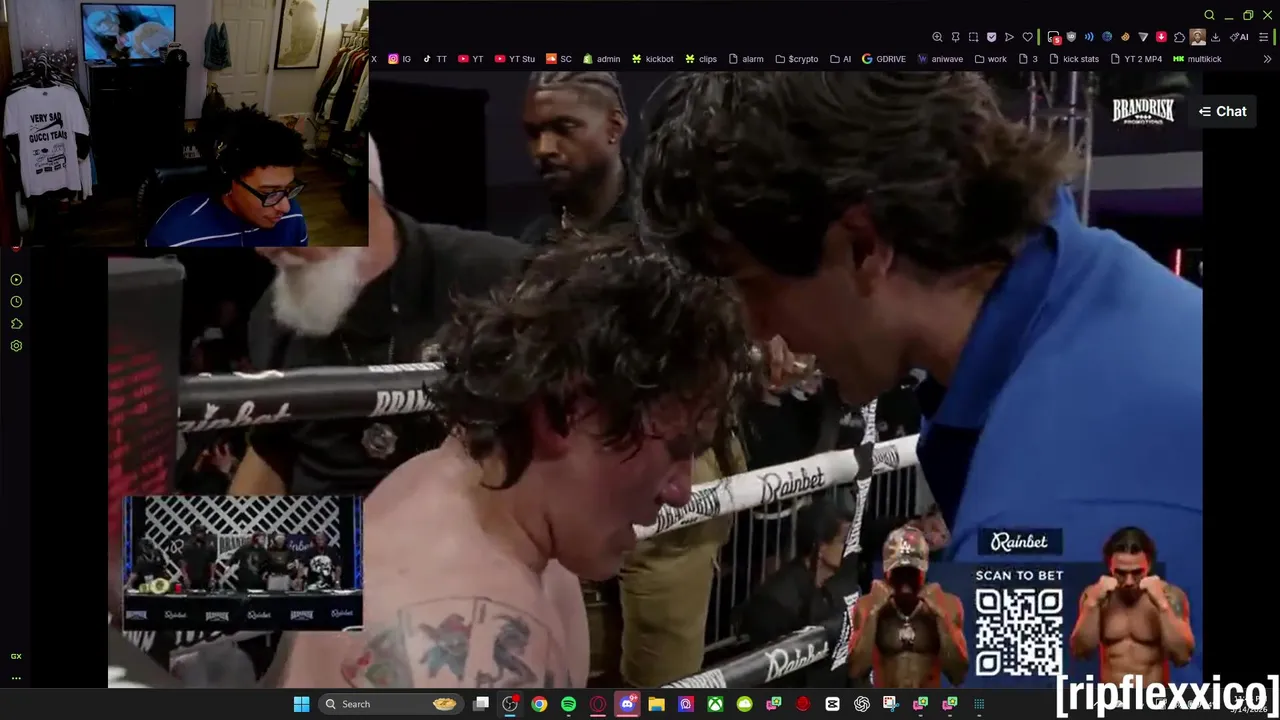This screenshot has height=720, width=1280.
Task: Open Google Chrome from taskbar
Action: [539, 704]
